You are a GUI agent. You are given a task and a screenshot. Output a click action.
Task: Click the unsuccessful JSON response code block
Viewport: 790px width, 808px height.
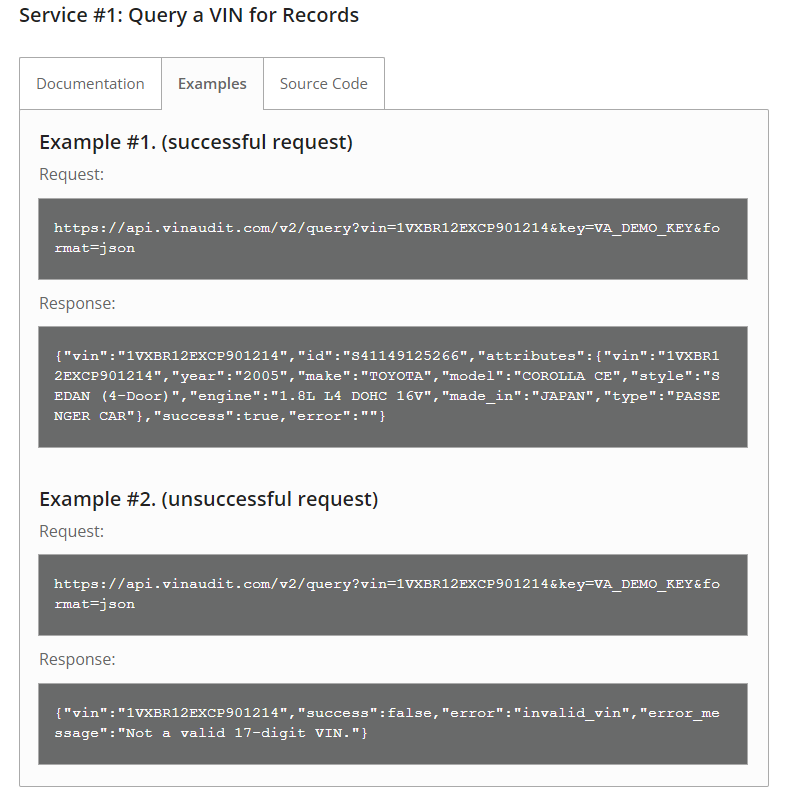coord(393,724)
